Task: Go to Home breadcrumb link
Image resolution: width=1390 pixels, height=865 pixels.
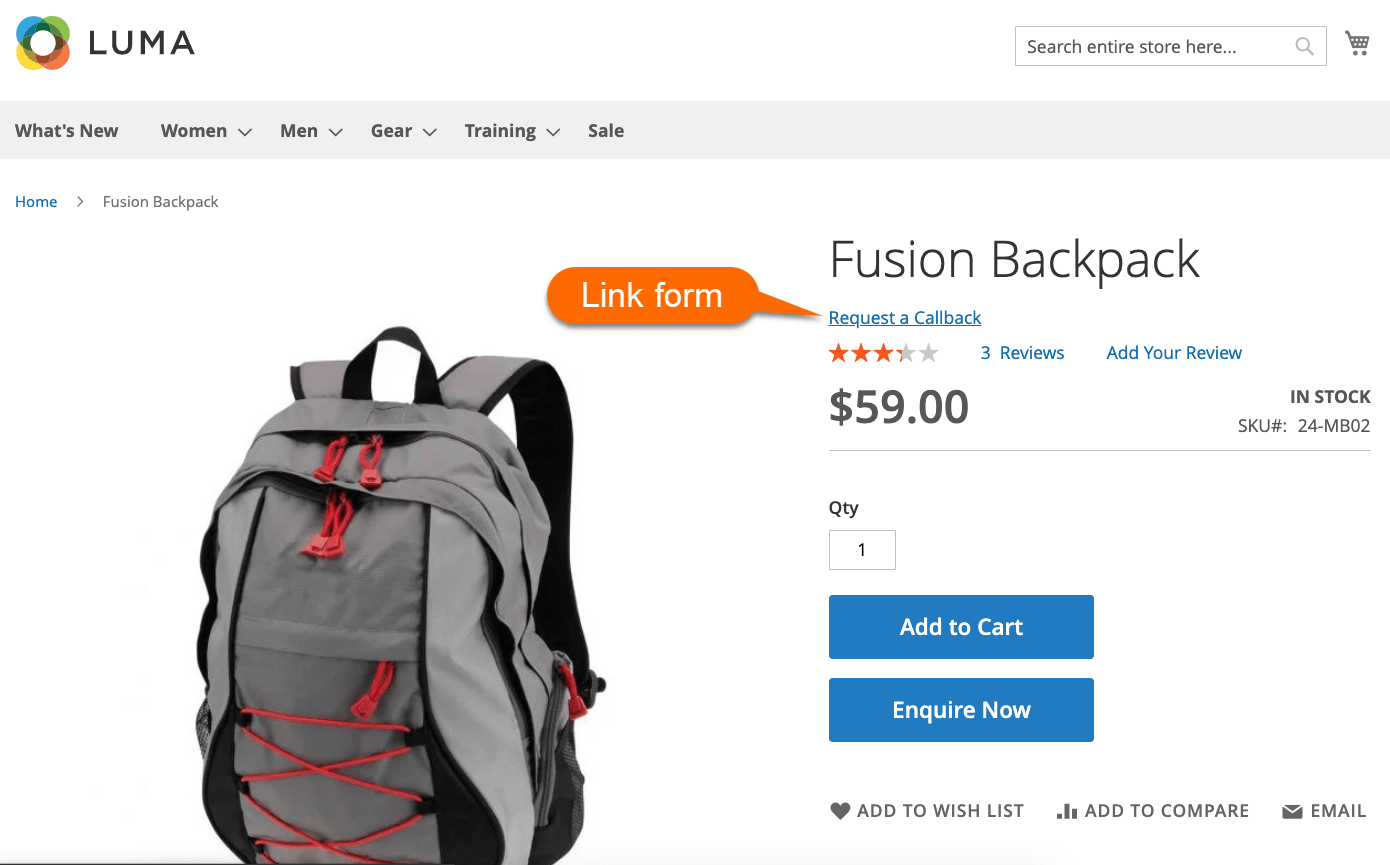Action: pyautogui.click(x=36, y=202)
